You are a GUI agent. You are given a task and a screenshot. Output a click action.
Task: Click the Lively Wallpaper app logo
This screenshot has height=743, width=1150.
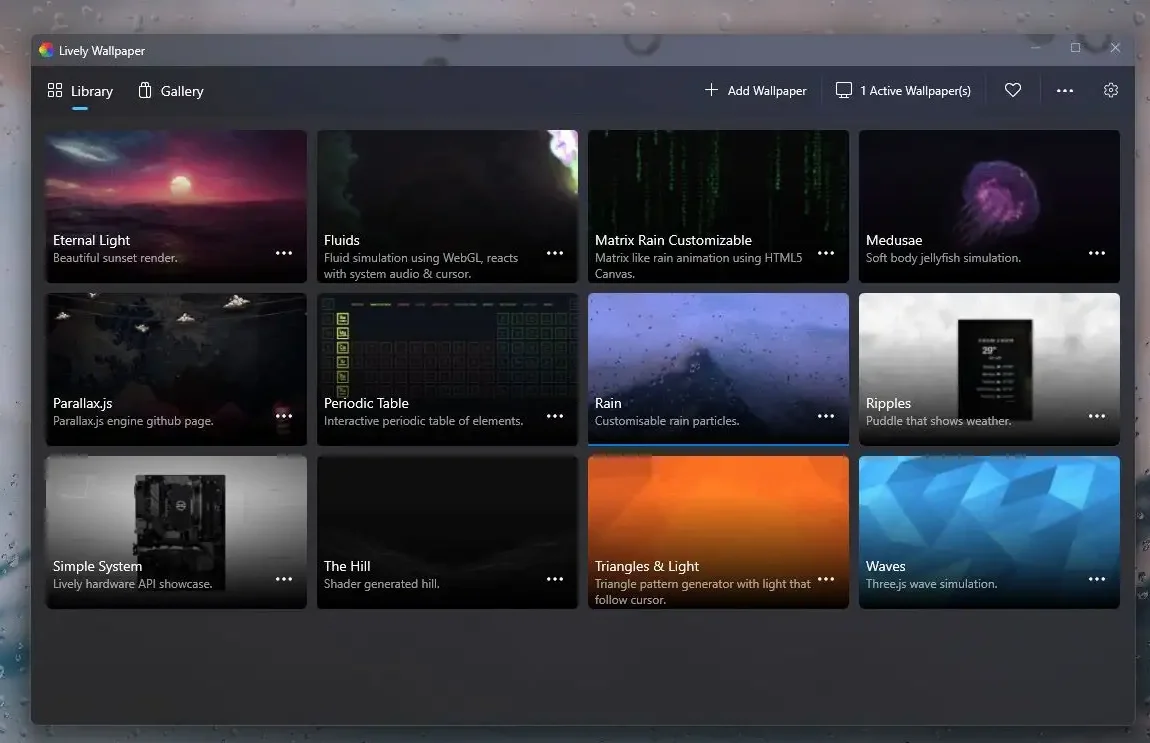[x=46, y=50]
